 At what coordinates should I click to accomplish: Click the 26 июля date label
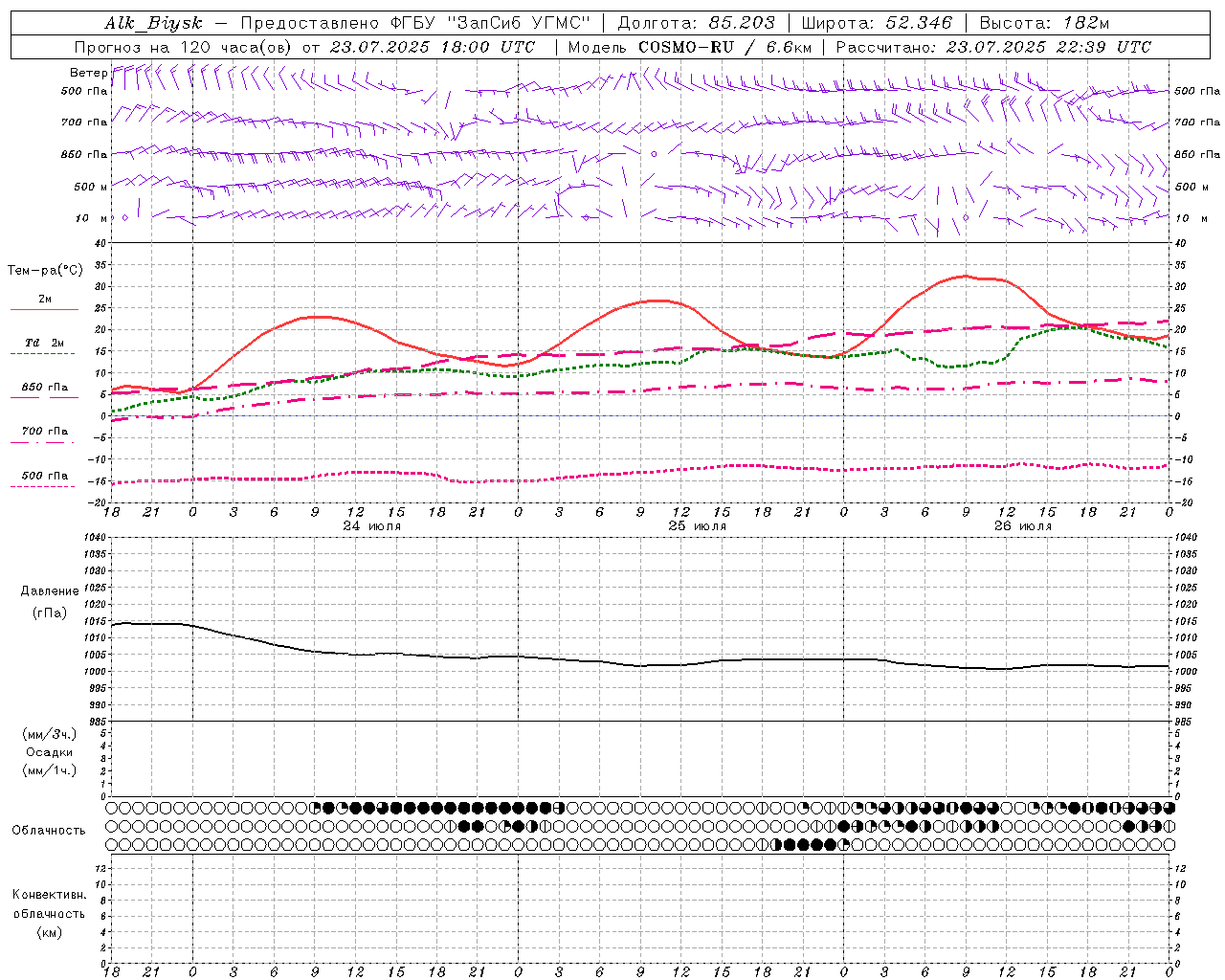(x=1022, y=526)
